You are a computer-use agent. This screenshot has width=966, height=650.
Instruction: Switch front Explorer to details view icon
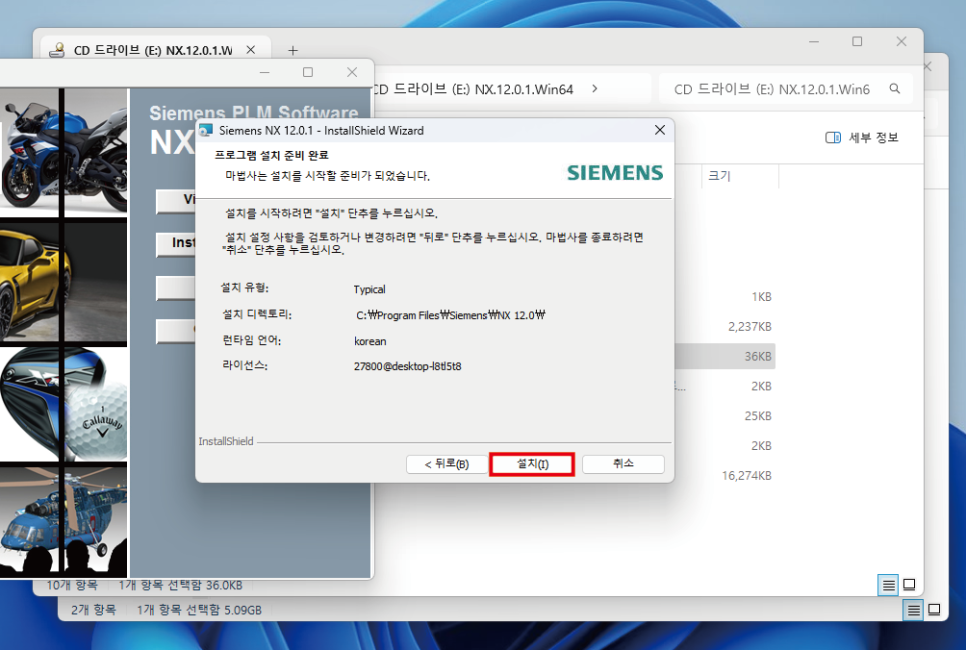pyautogui.click(x=888, y=585)
